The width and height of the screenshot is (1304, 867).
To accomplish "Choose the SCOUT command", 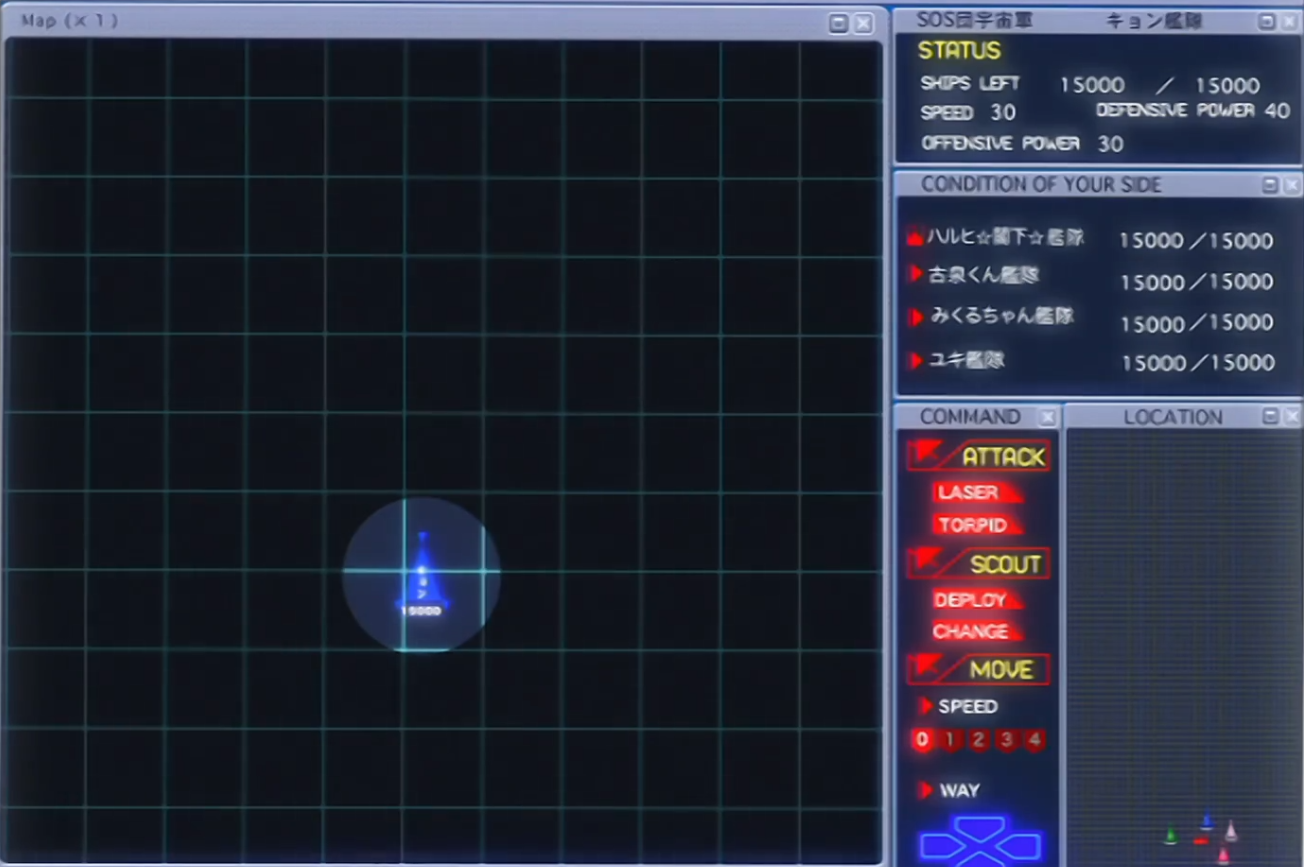I will click(x=978, y=563).
